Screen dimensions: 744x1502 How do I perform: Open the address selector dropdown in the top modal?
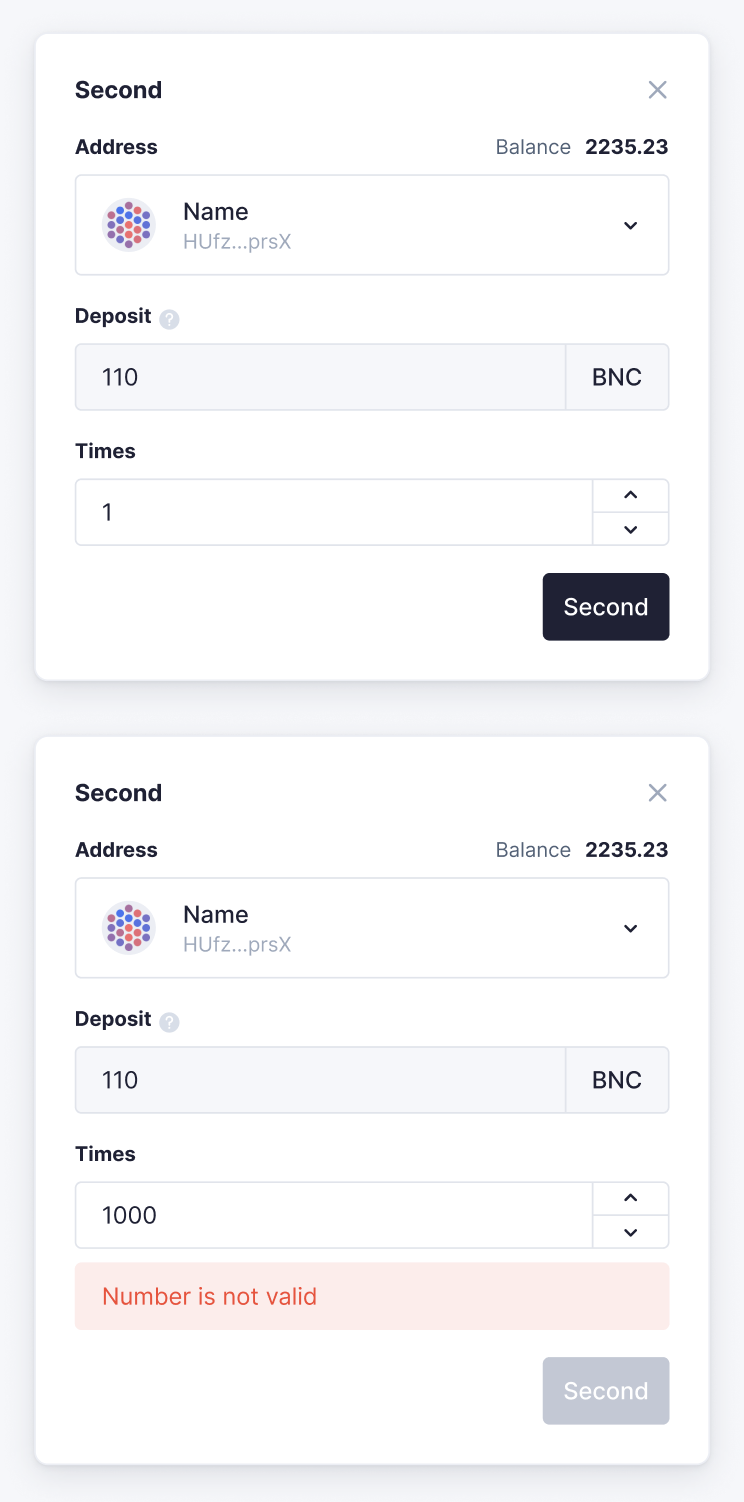point(631,225)
